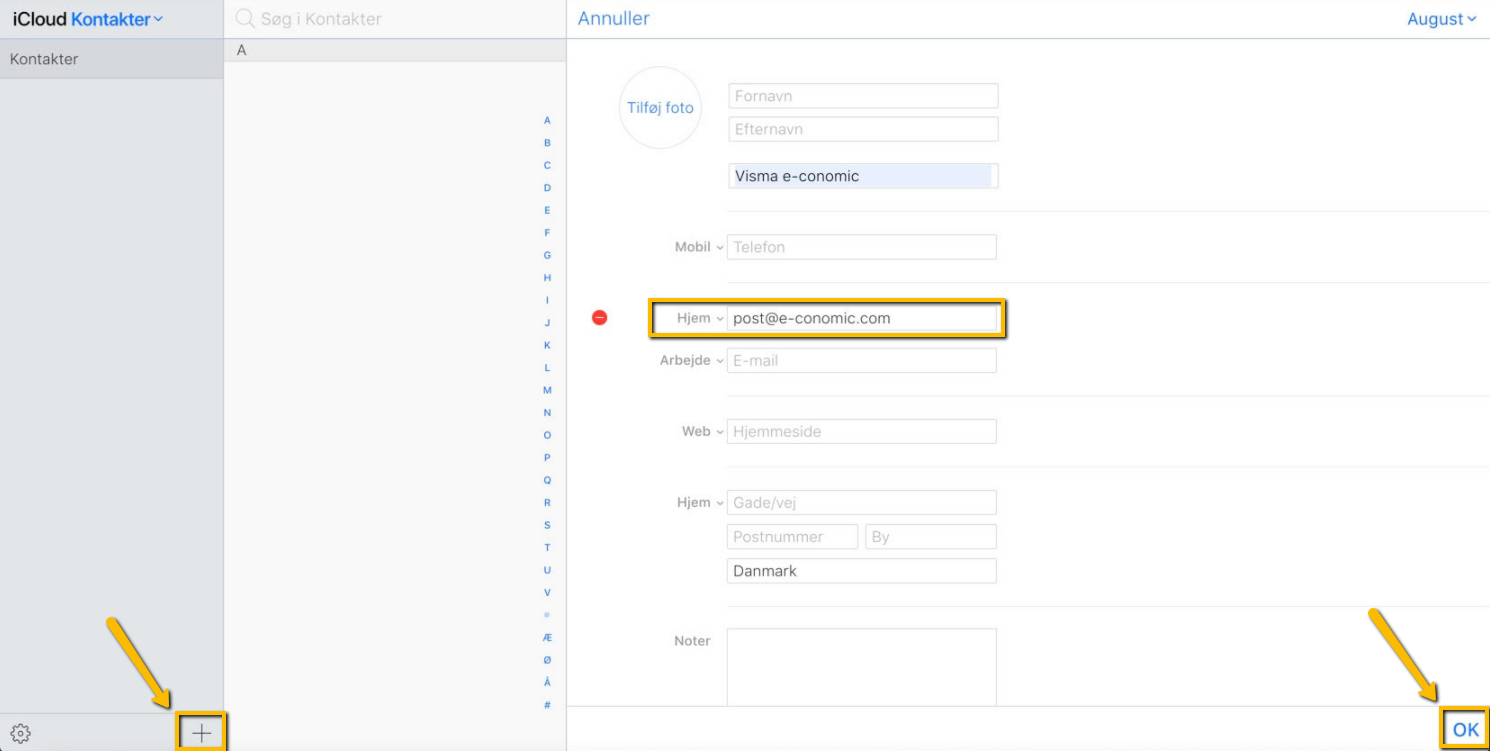Click the Noter text area

tap(861, 667)
